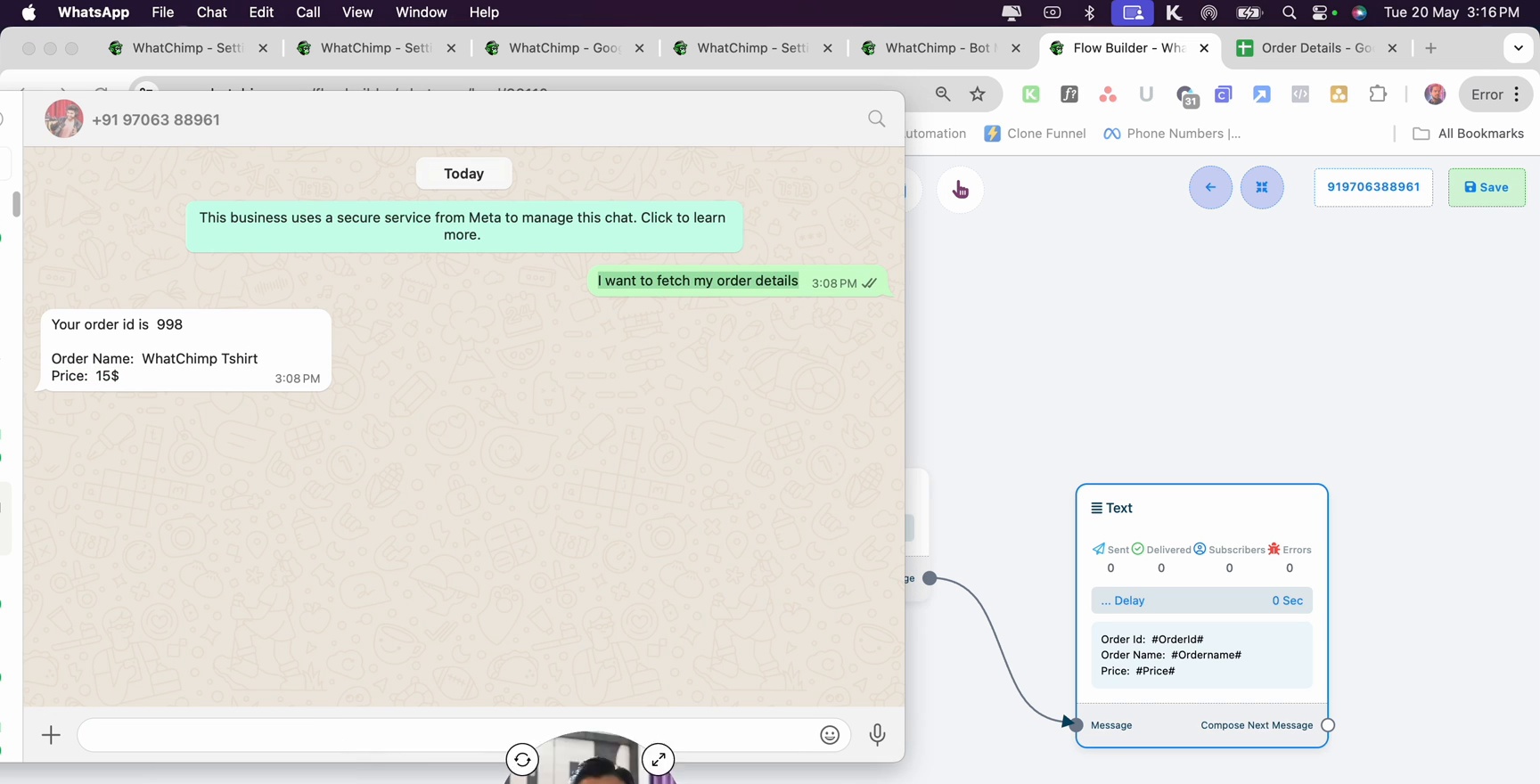The height and width of the screenshot is (784, 1540).
Task: Click the 919706388961 number button
Action: 1373,187
